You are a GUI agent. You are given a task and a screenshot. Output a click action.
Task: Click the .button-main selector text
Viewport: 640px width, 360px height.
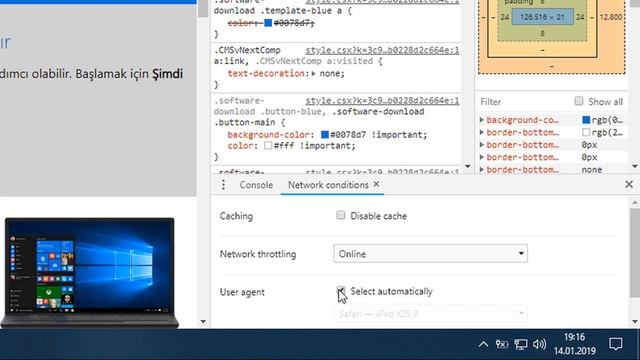pyautogui.click(x=247, y=123)
